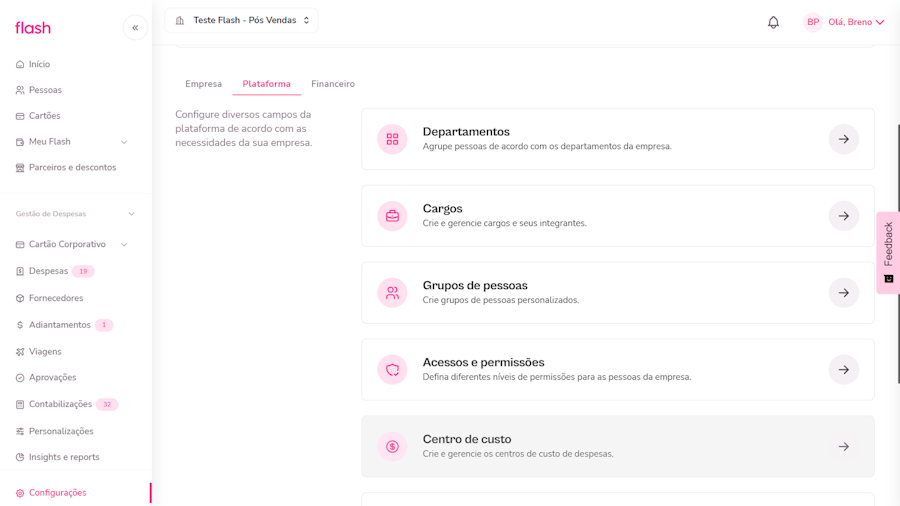Collapse the Gestão de Despesas section

click(131, 214)
